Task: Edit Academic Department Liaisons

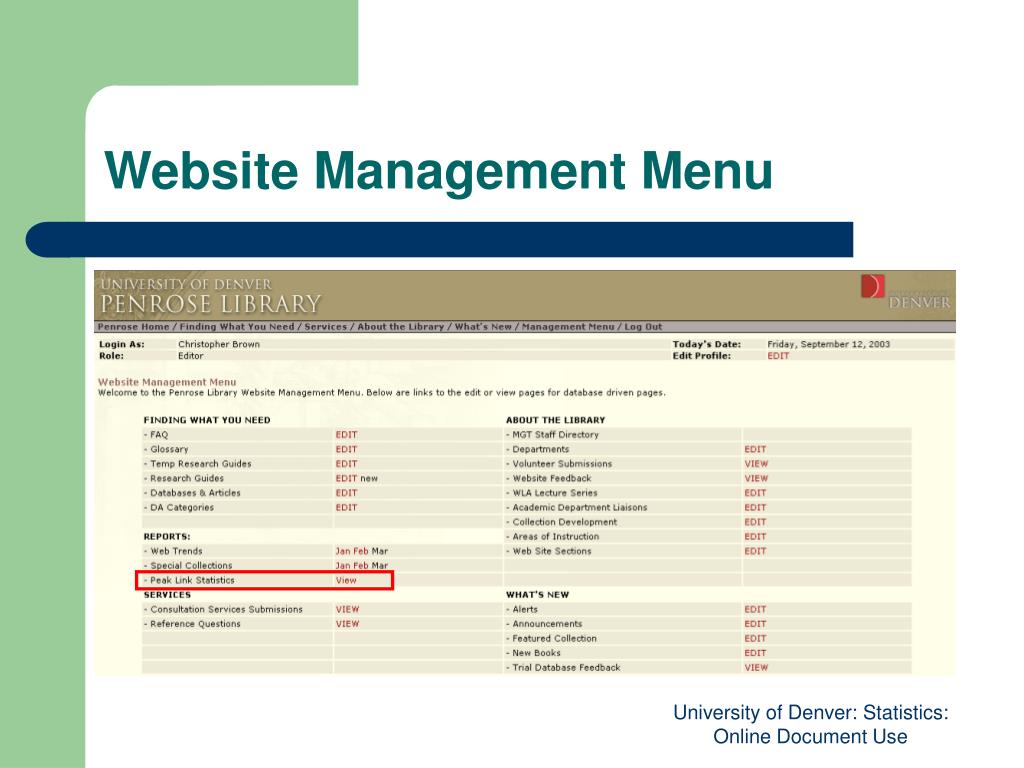Action: click(755, 507)
